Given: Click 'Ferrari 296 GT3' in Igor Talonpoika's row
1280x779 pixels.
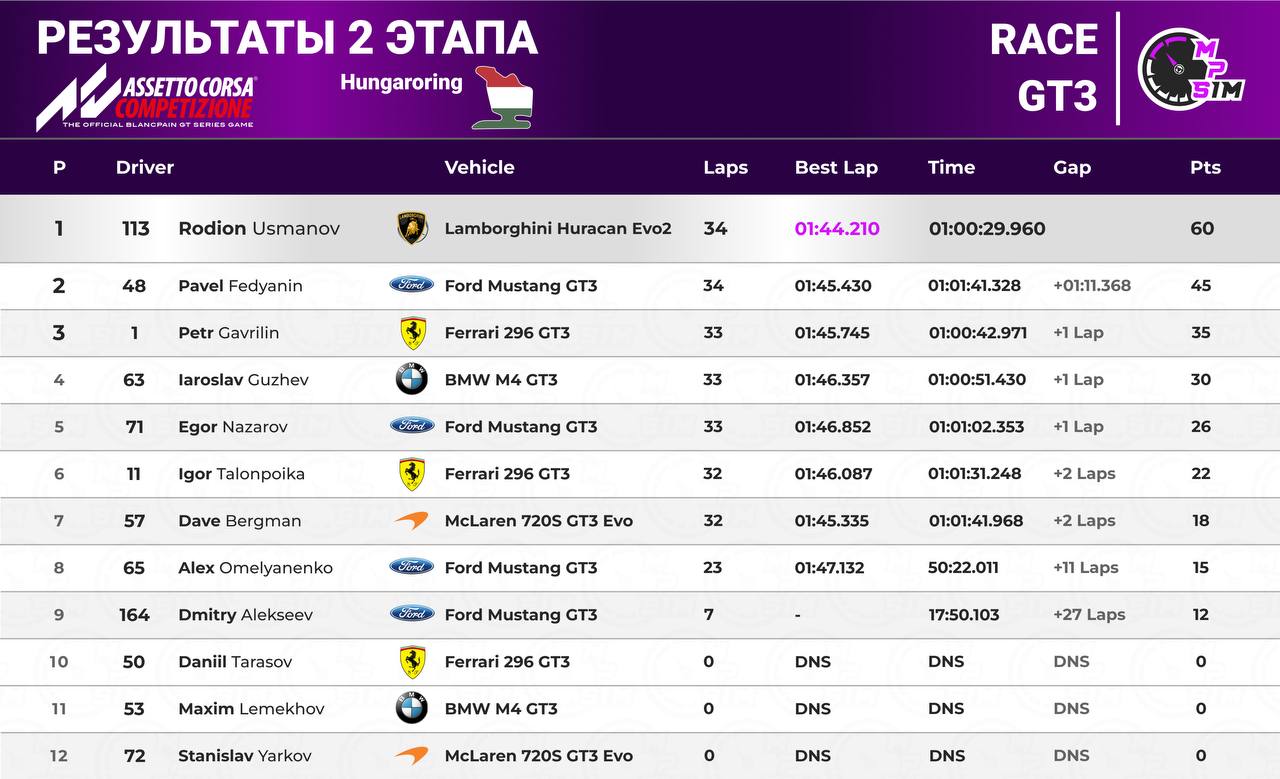Looking at the screenshot, I should click(x=507, y=474).
